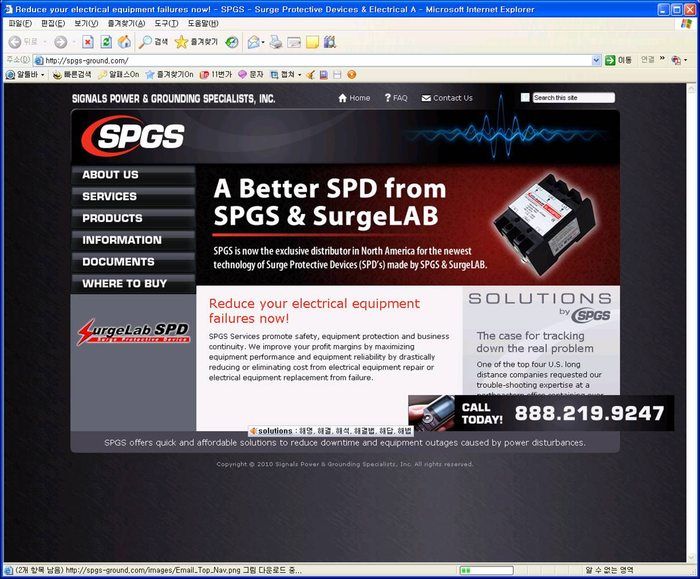Click the 캡처 capture toolbar button

click(283, 75)
